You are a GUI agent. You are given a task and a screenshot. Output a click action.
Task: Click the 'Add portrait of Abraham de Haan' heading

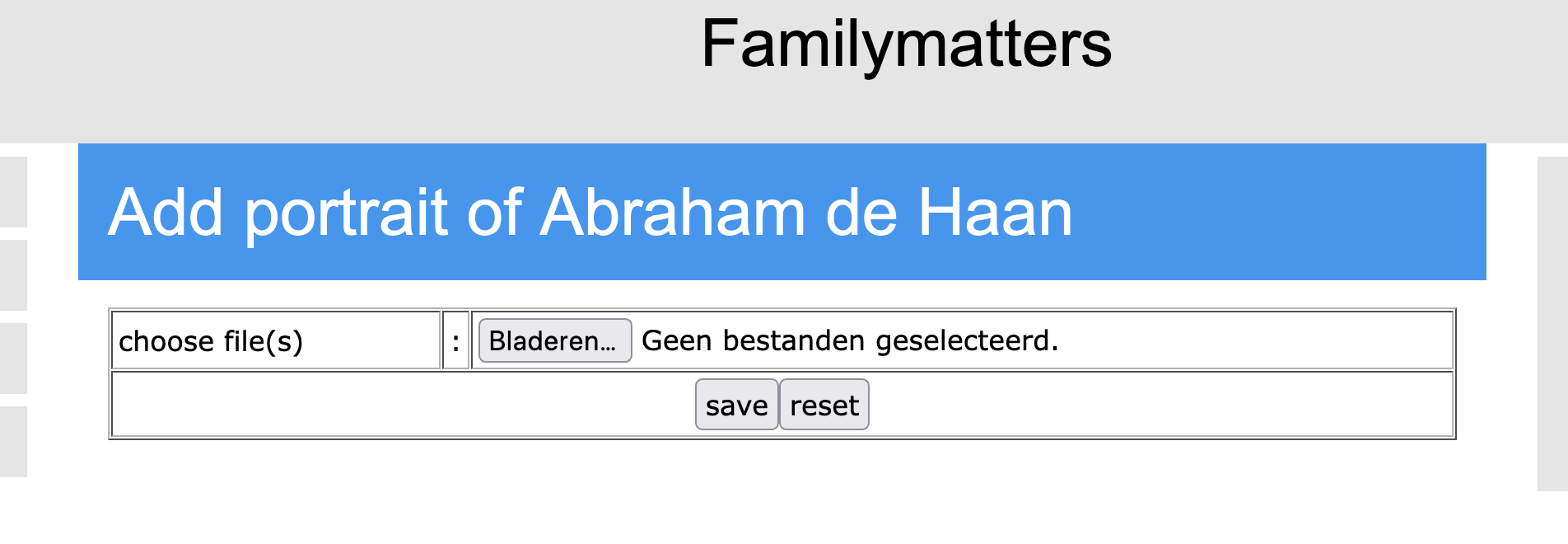(x=590, y=213)
